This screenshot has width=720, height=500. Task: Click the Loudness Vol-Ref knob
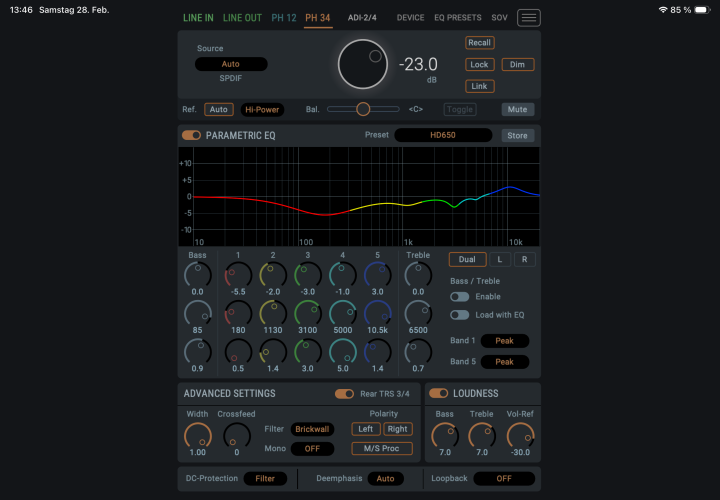pyautogui.click(x=520, y=435)
